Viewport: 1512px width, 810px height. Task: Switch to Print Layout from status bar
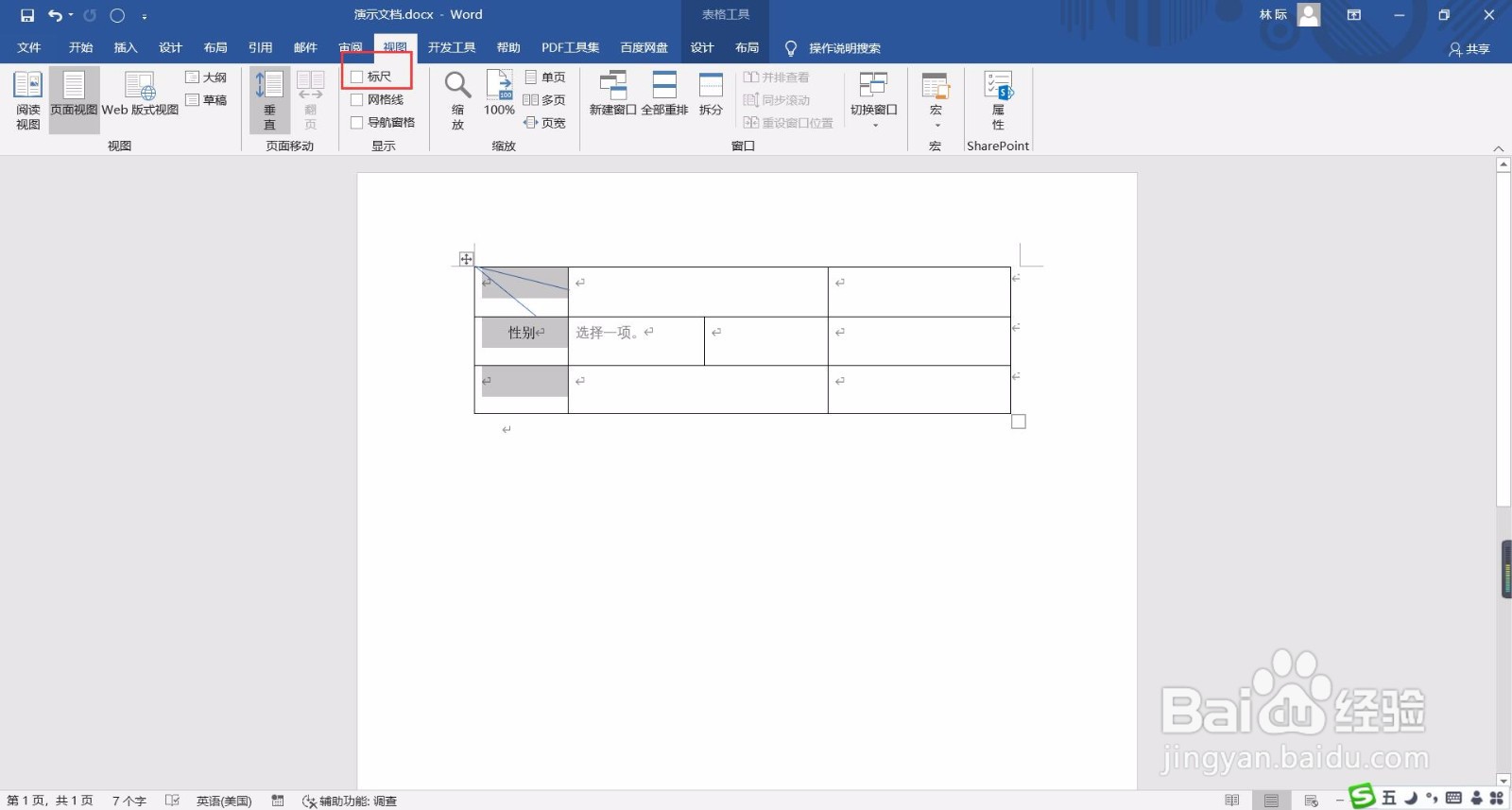click(1272, 801)
